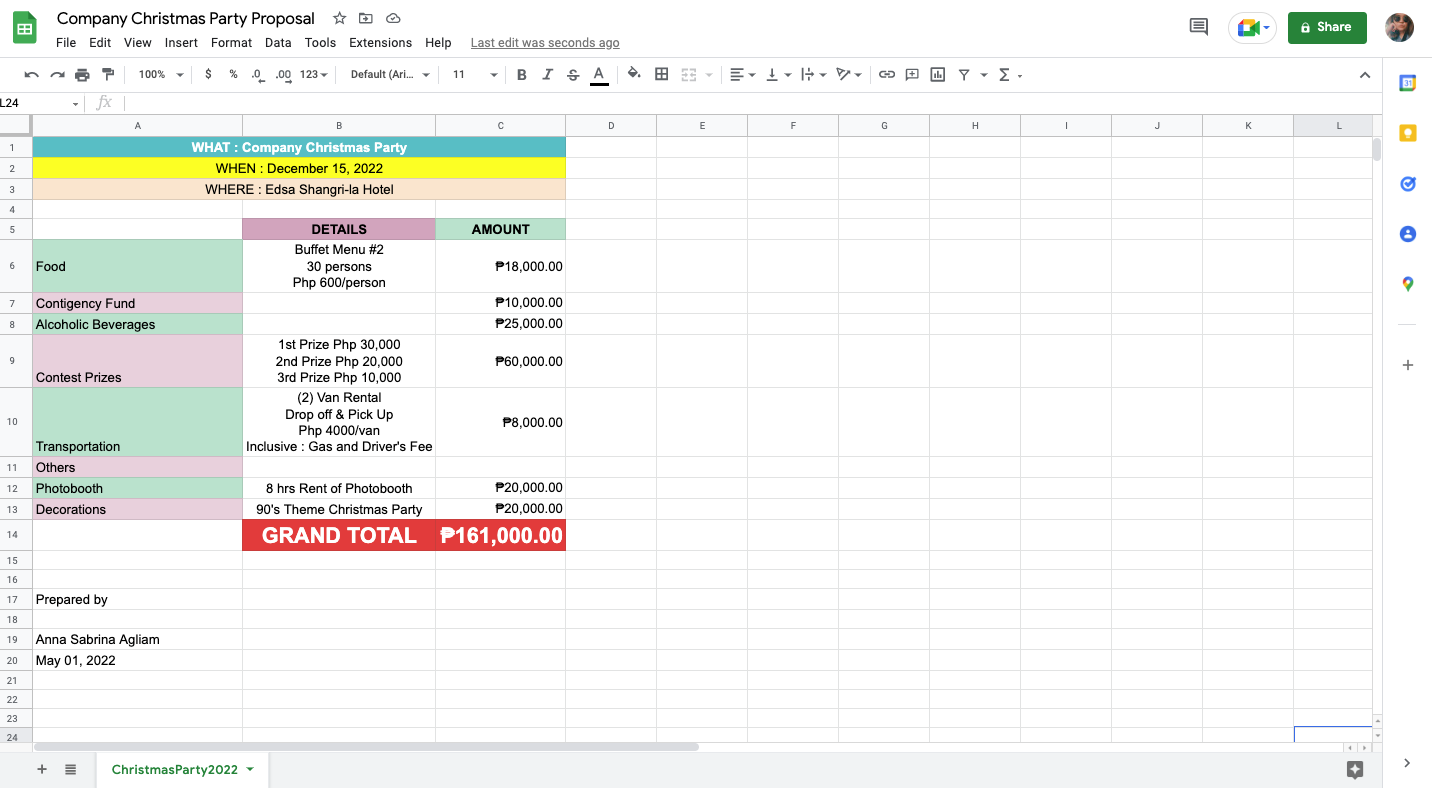View the cloud document status icon
Viewport: 1432px width, 788px height.
(393, 19)
